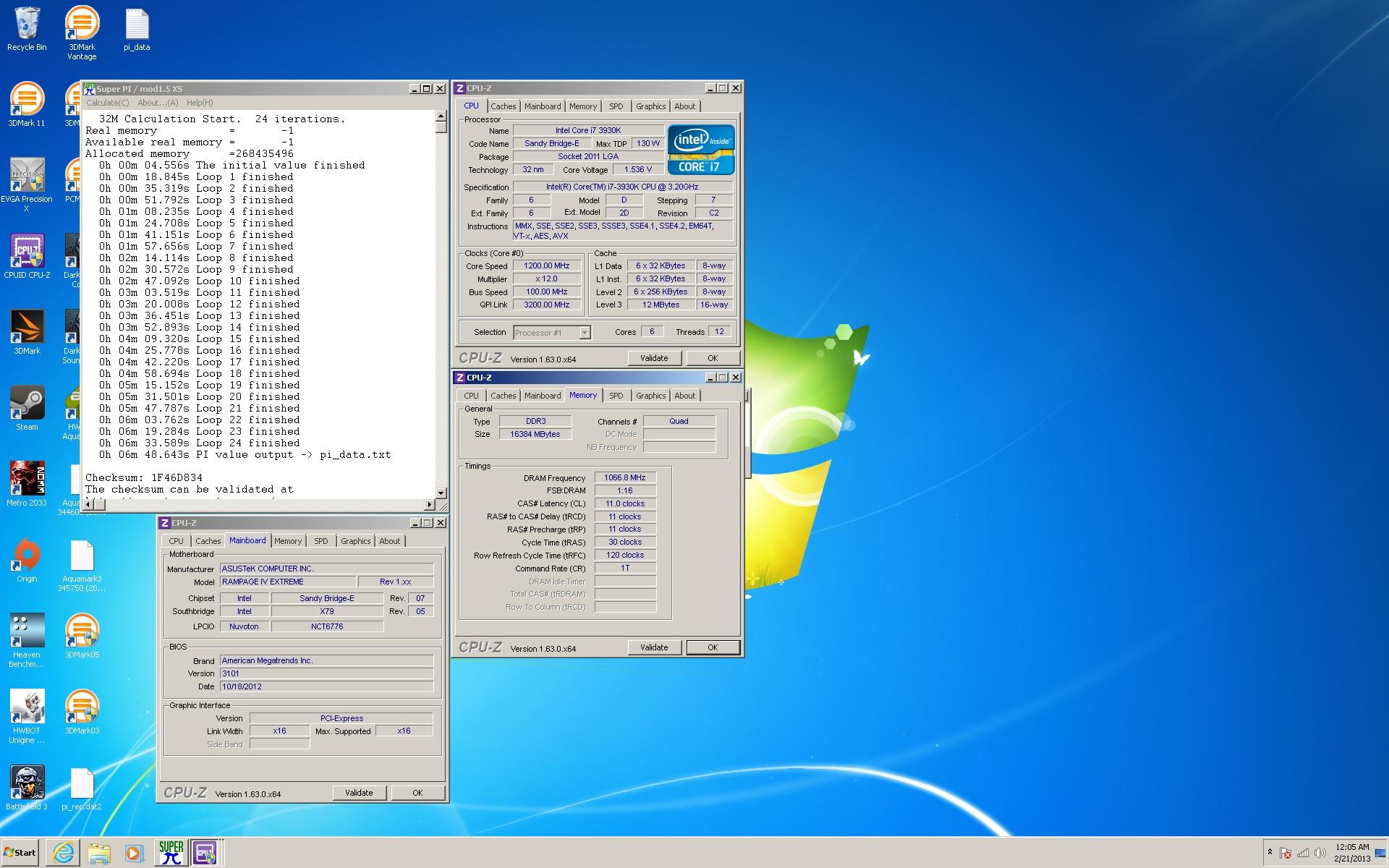1389x868 pixels.
Task: Select Memory tab in Mainboard CPU-Z window
Action: [x=288, y=541]
